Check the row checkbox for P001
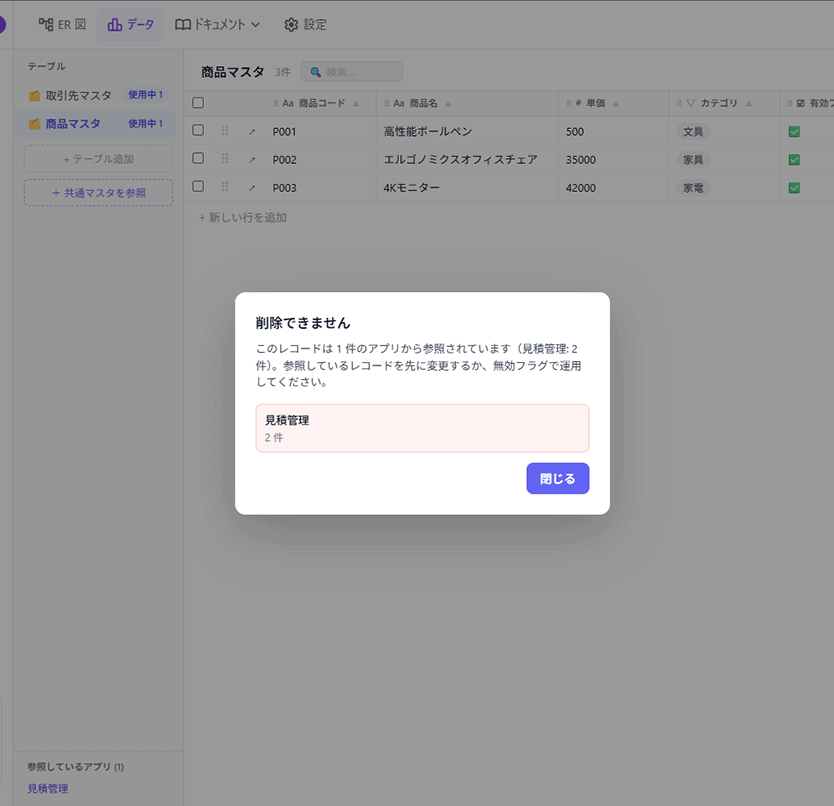Image resolution: width=834 pixels, height=806 pixels. [x=198, y=130]
